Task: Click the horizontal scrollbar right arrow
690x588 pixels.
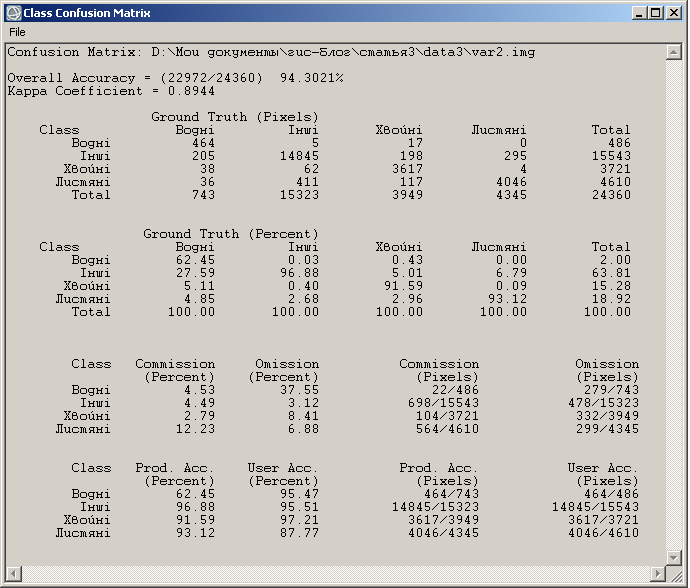Action: click(658, 575)
